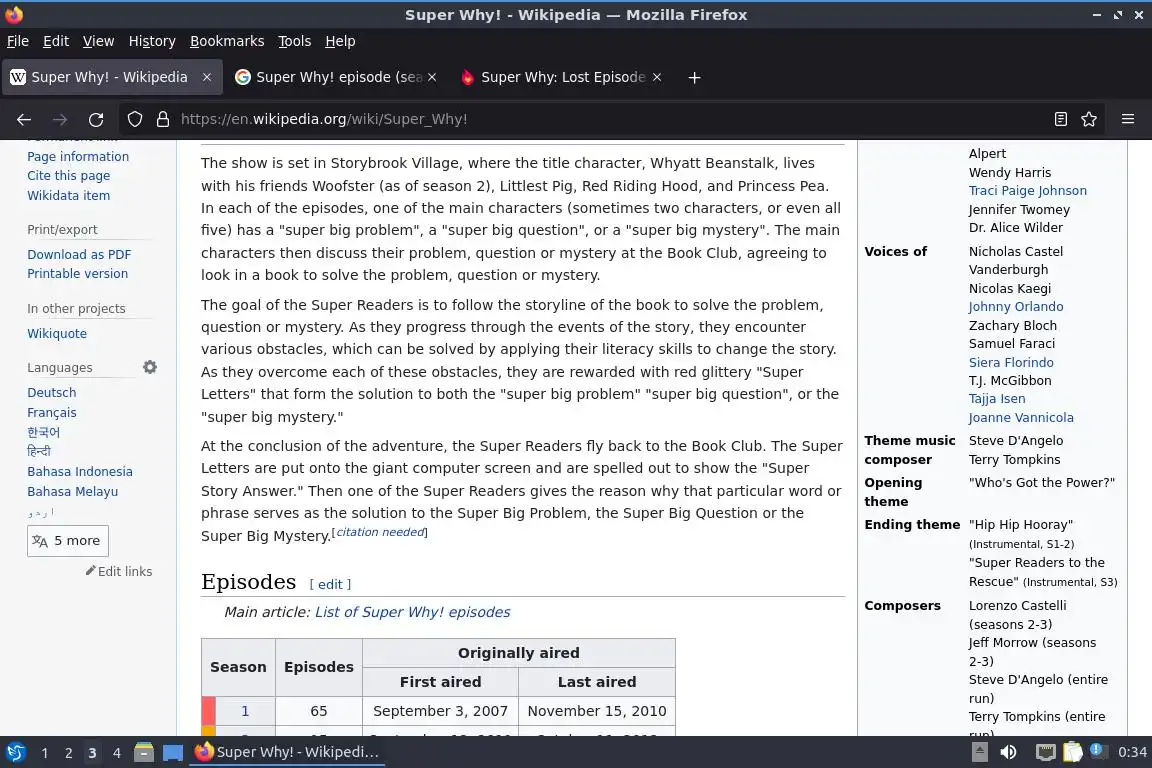Open the Firefox hamburger menu
Image resolution: width=1152 pixels, height=768 pixels.
[1128, 119]
